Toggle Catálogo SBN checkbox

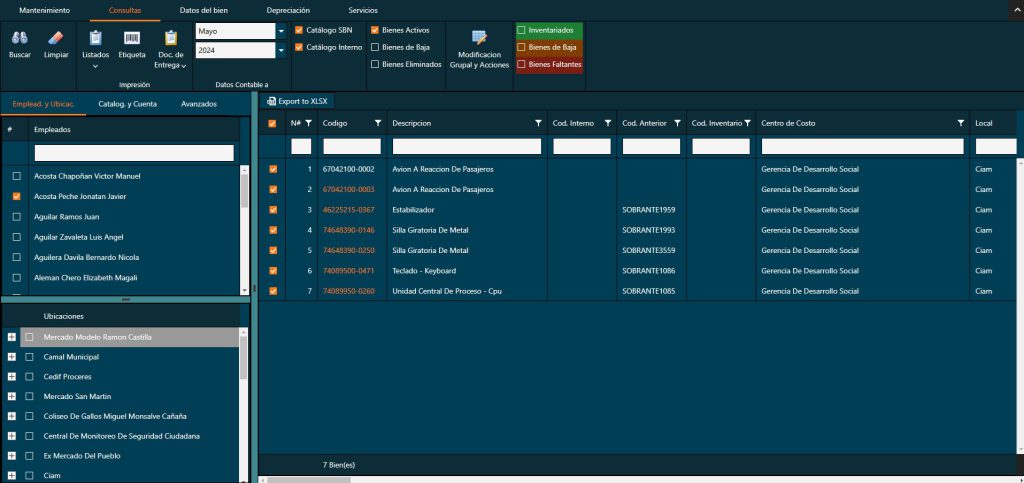click(299, 30)
